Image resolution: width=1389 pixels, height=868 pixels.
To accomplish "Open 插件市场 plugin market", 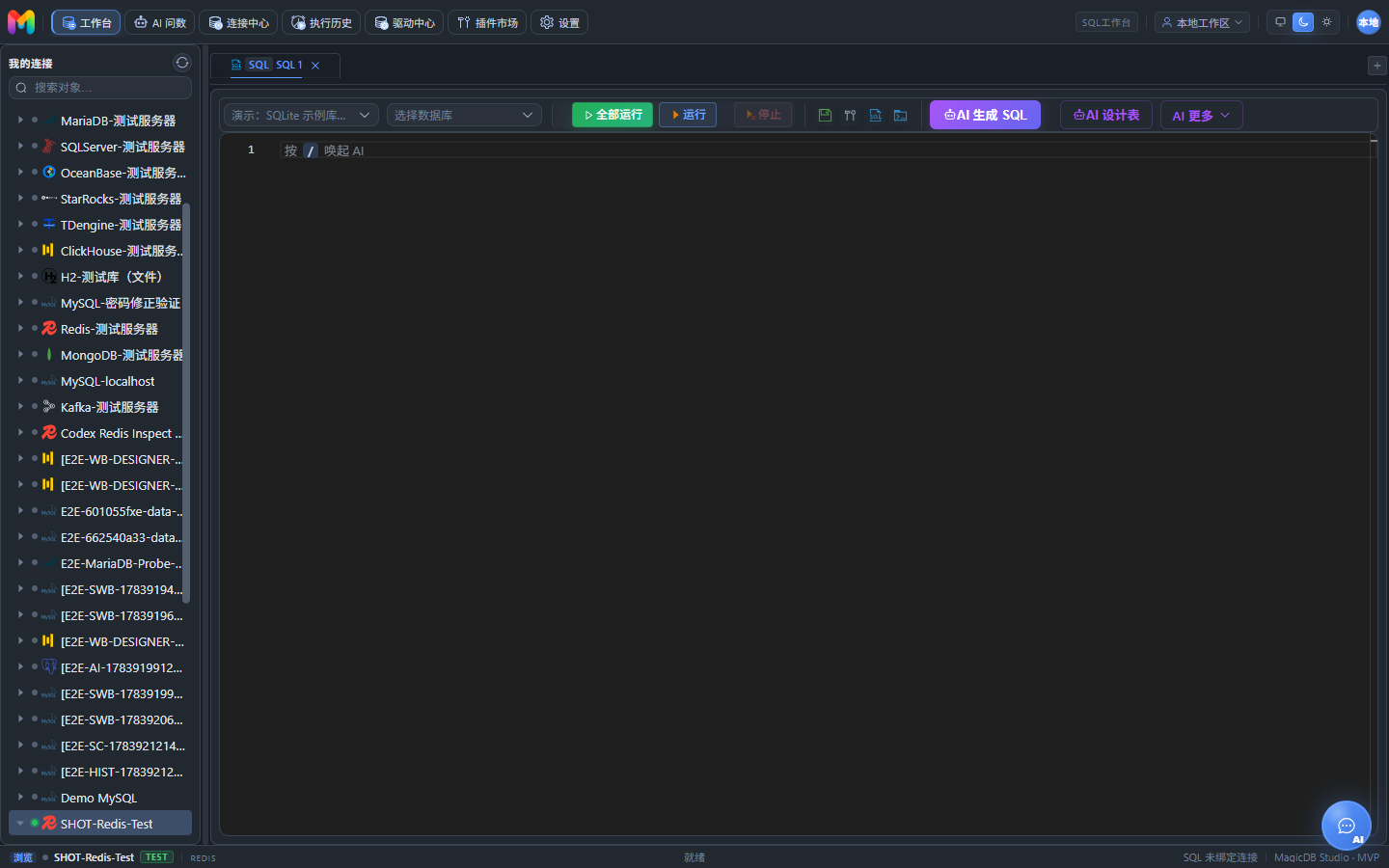I will click(x=487, y=22).
